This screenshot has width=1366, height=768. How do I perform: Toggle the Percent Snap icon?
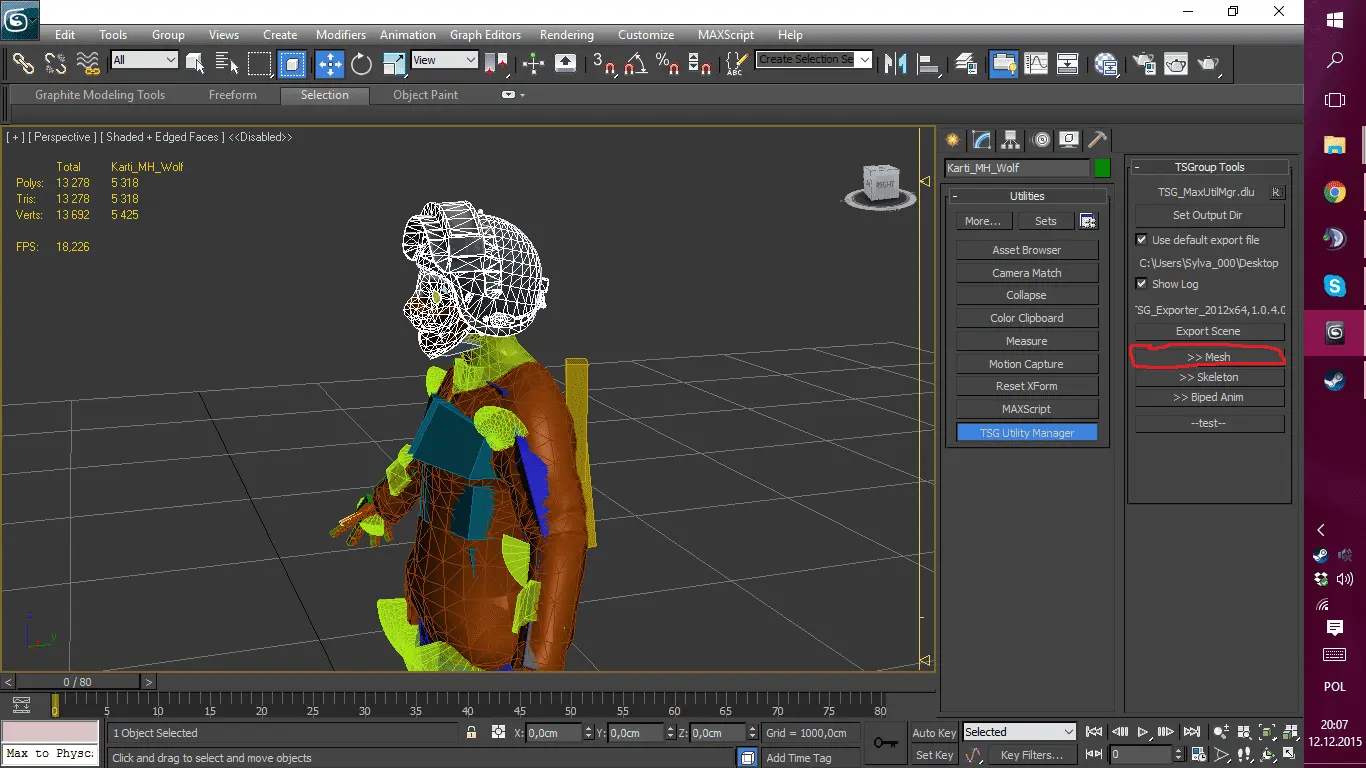[x=667, y=64]
